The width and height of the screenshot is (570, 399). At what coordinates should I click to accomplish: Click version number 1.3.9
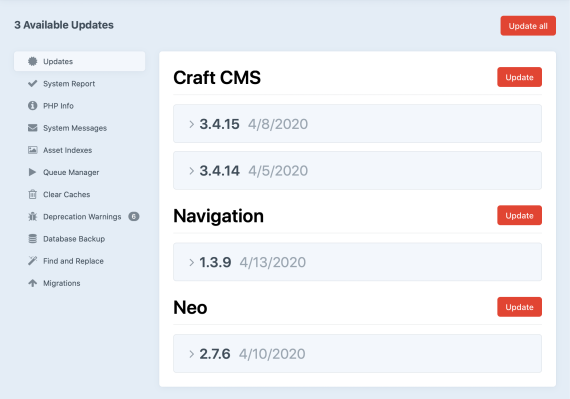[x=215, y=262]
